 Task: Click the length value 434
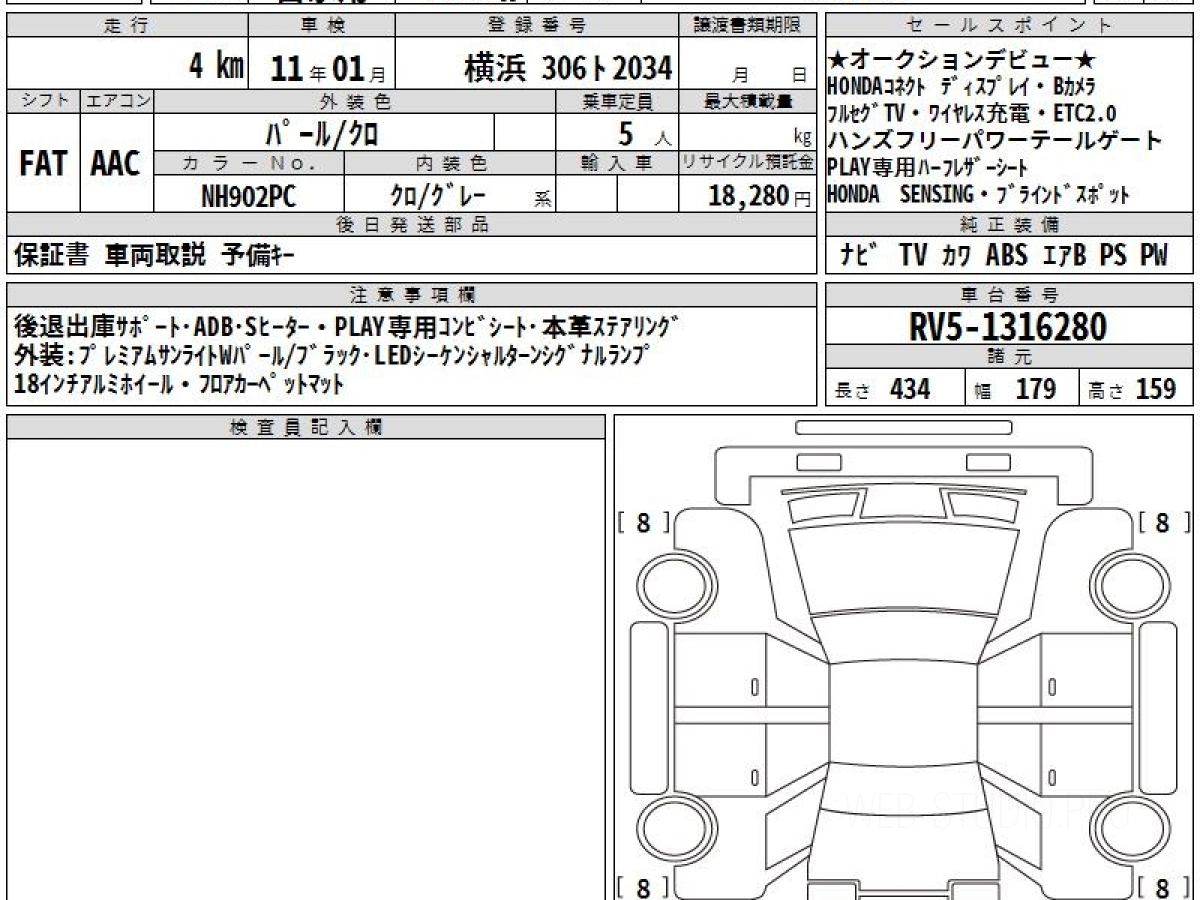click(x=910, y=389)
